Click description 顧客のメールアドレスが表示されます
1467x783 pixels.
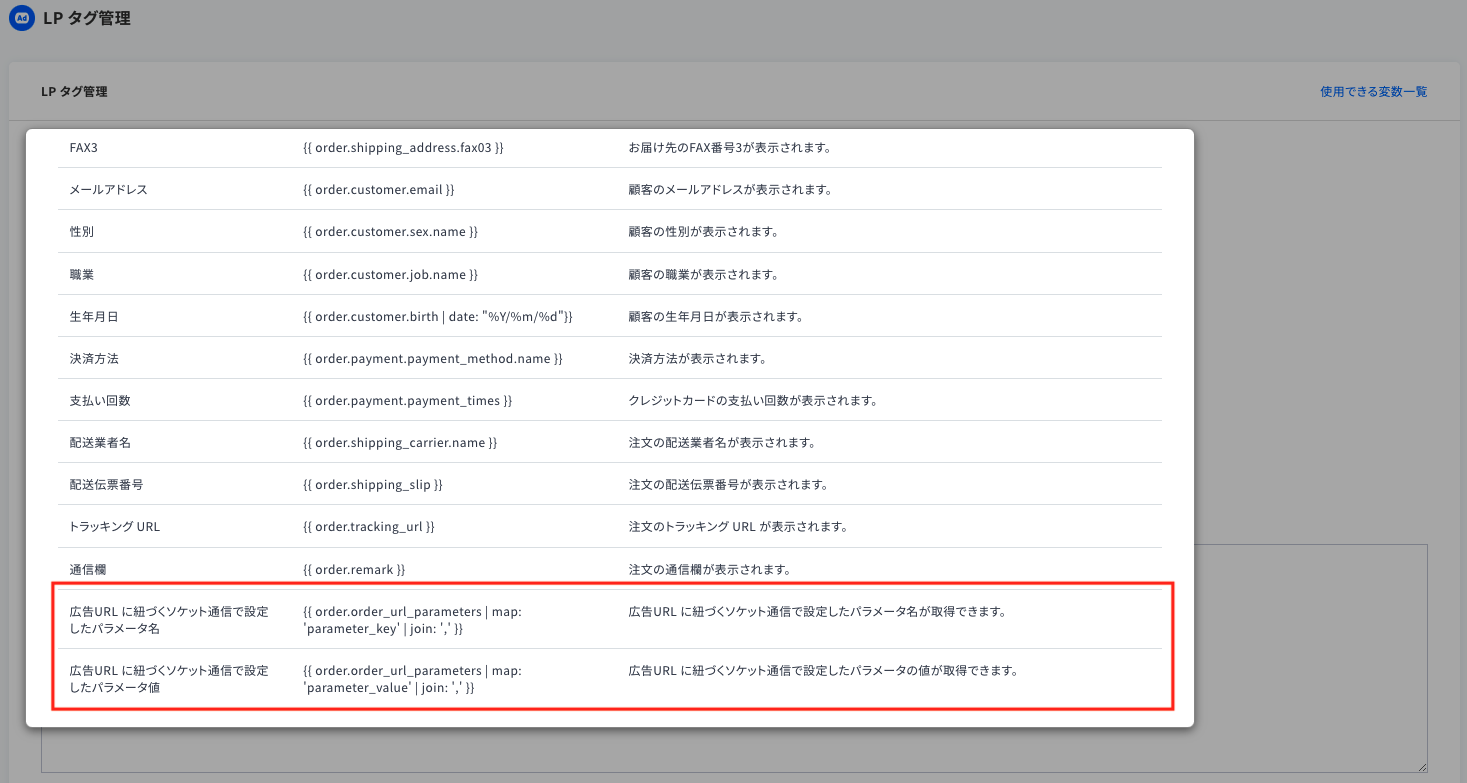730,190
